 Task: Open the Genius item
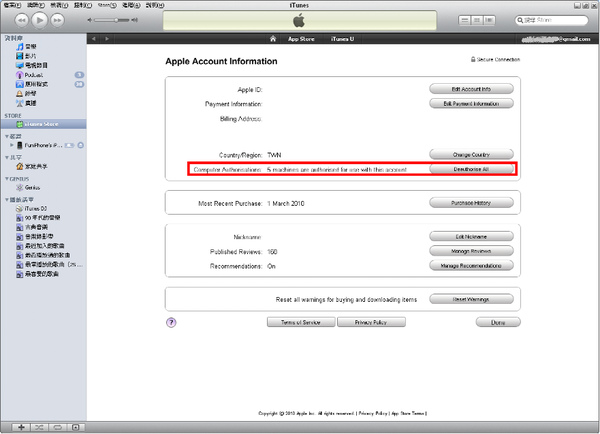pyautogui.click(x=28, y=188)
